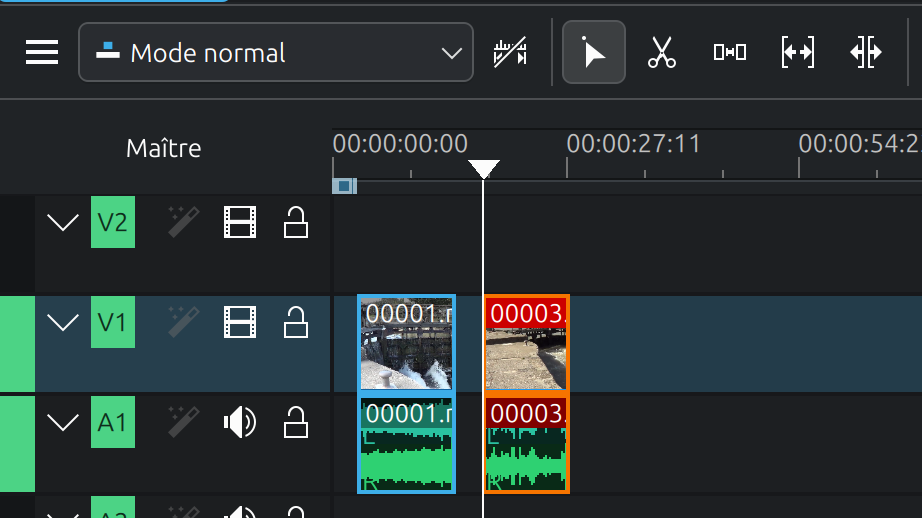The height and width of the screenshot is (518, 922).
Task: Select the arrow Selection tool
Action: 594,52
